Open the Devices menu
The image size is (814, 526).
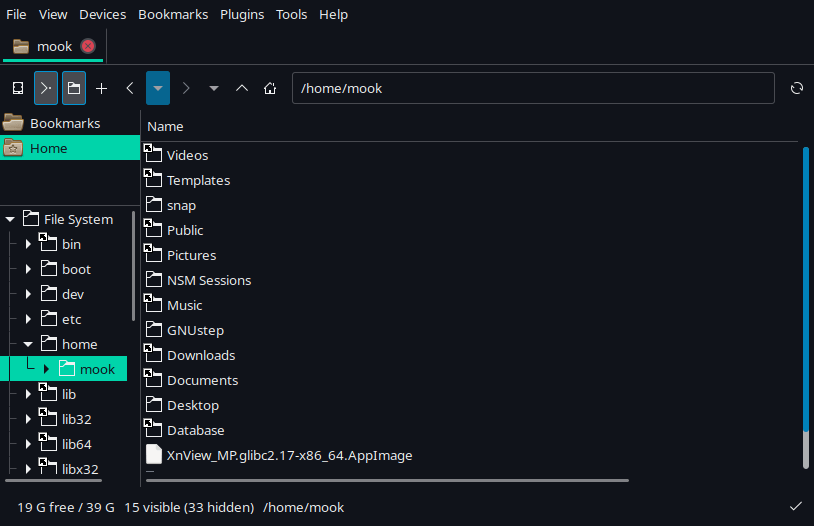pyautogui.click(x=103, y=15)
